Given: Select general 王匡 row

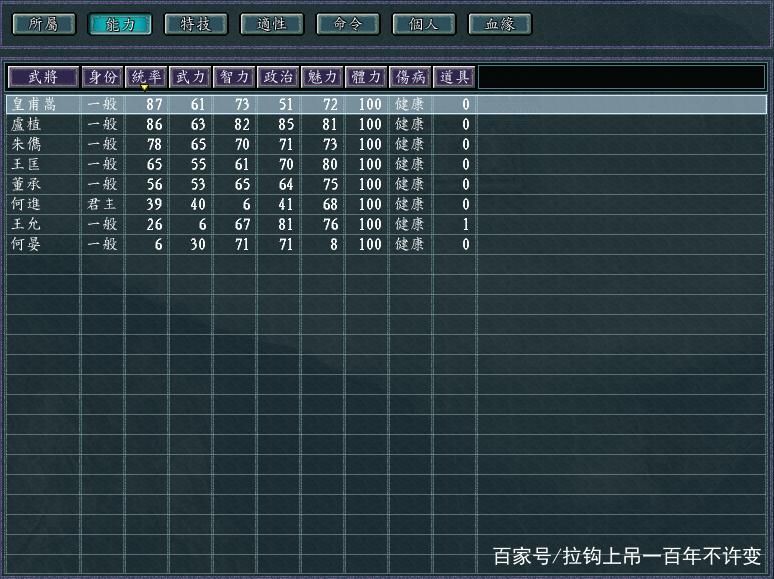Looking at the screenshot, I should tap(387, 164).
